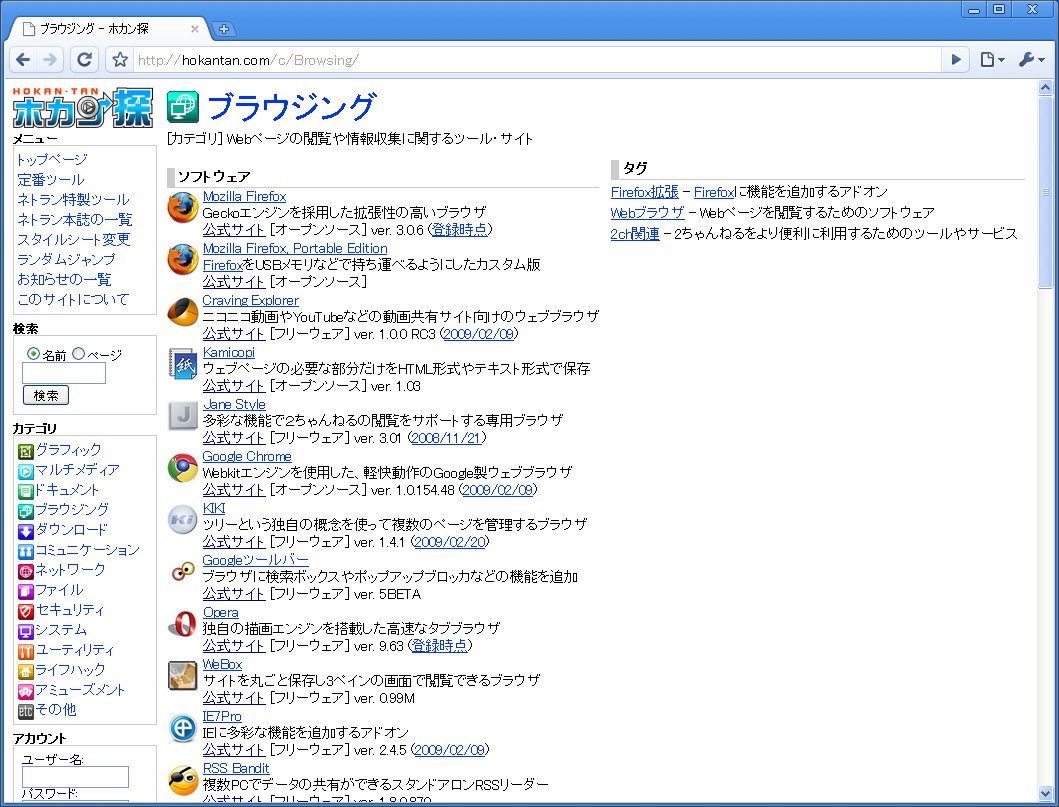The width and height of the screenshot is (1059, 807).
Task: Open the 2ch関連 tag link
Action: pos(635,234)
